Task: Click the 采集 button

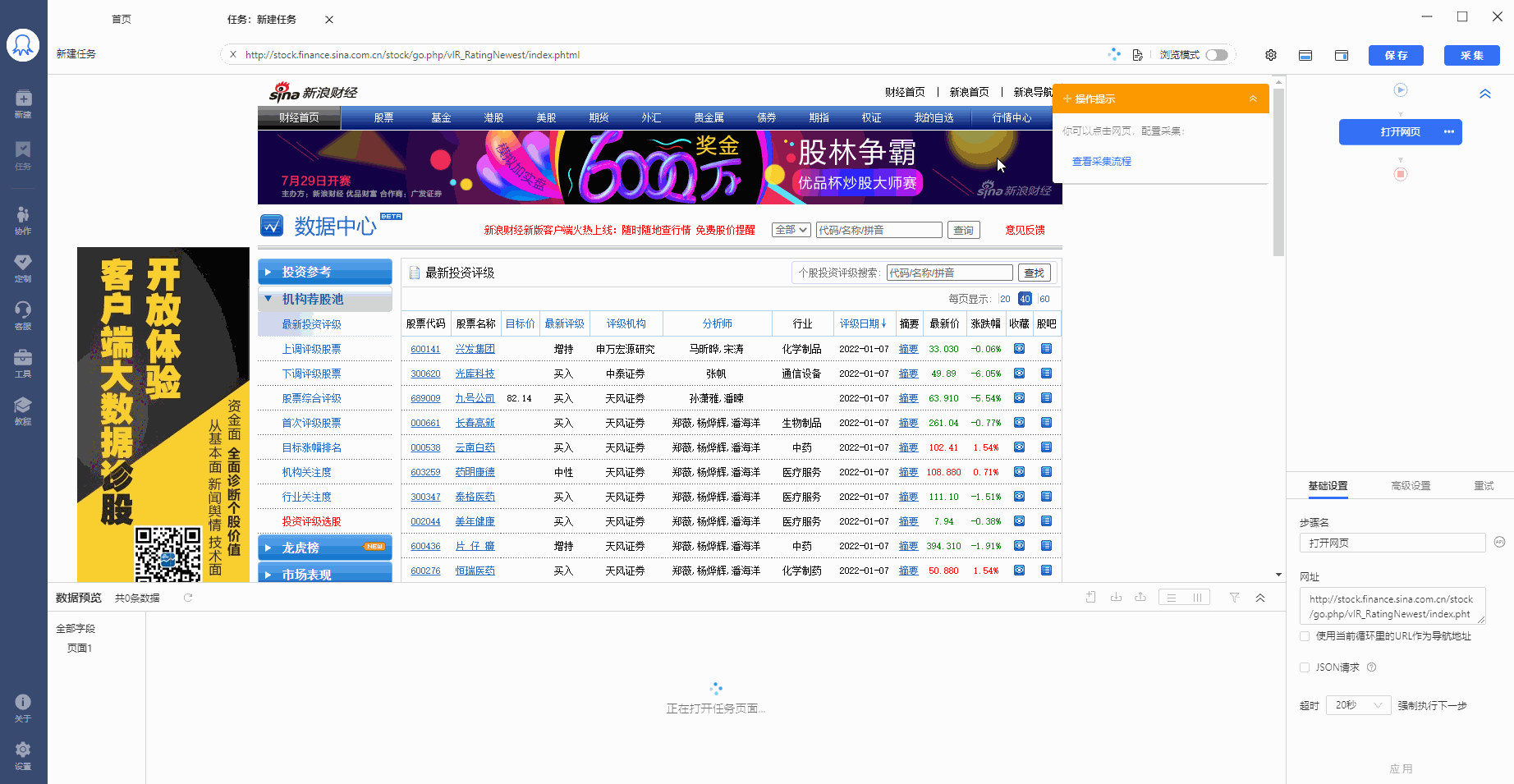Action: click(x=1472, y=55)
